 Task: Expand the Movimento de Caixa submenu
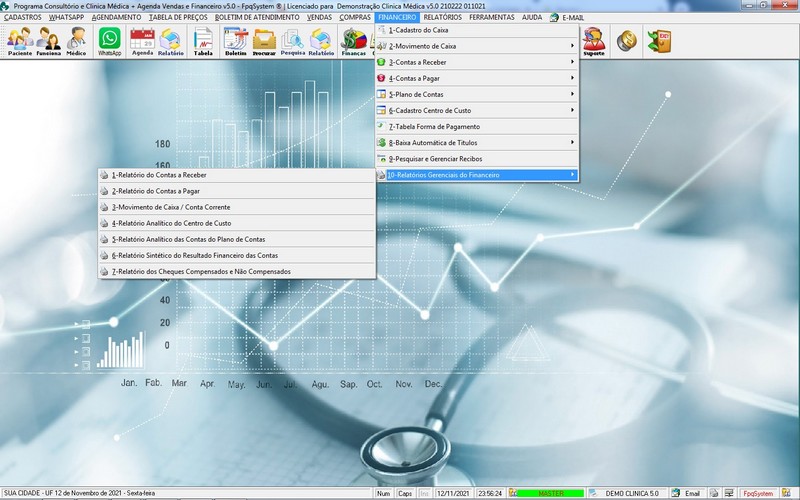(x=475, y=46)
